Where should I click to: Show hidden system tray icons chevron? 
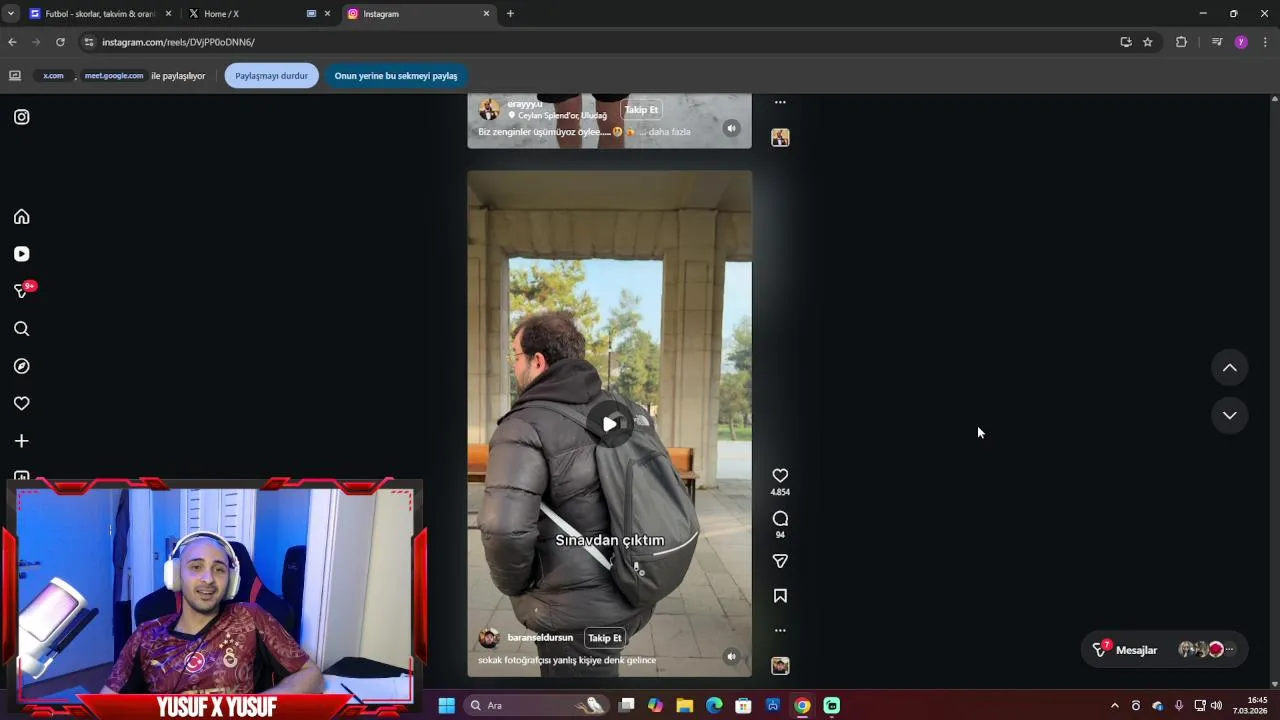coord(1115,706)
